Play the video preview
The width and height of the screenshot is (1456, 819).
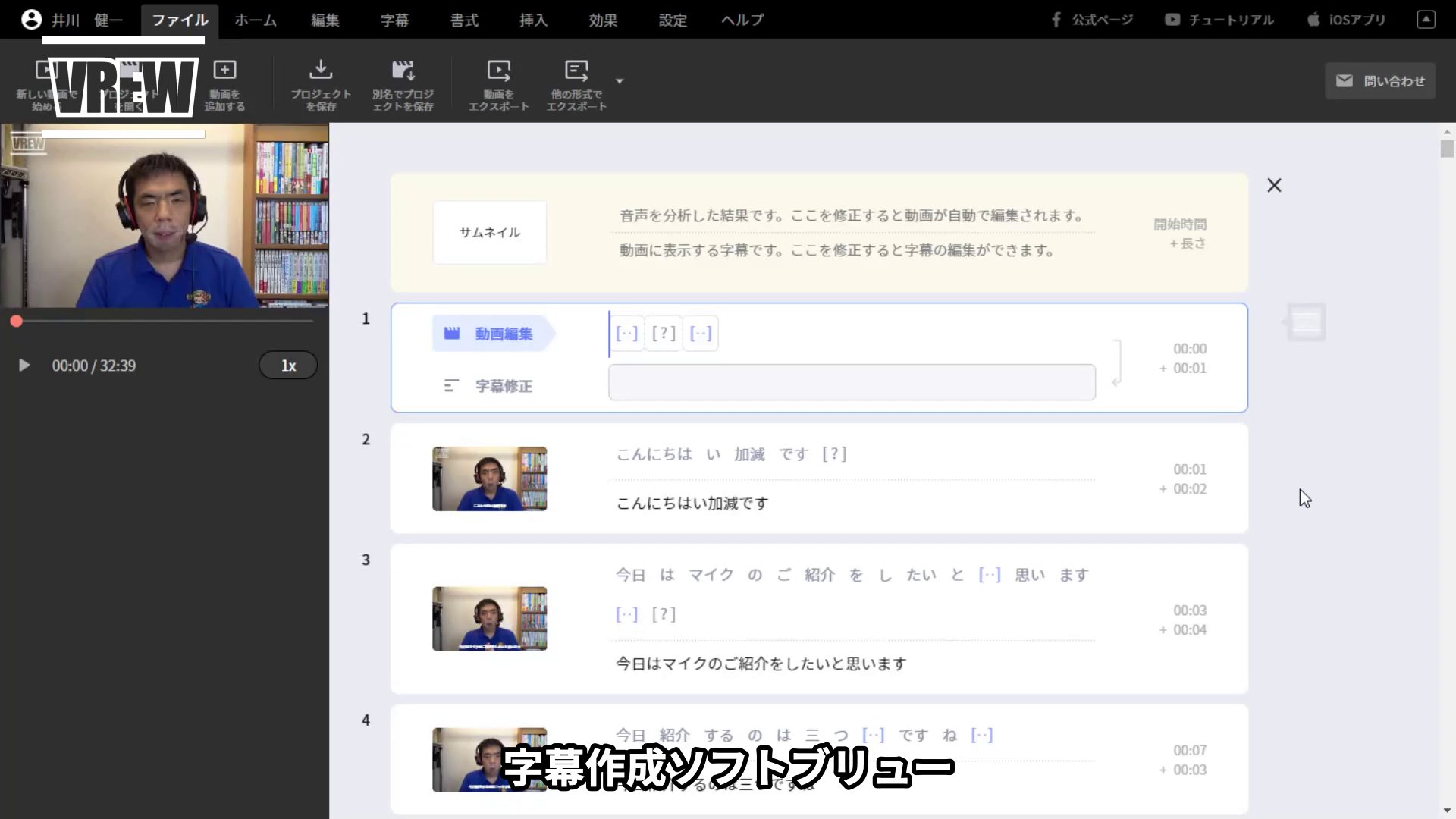coord(24,366)
